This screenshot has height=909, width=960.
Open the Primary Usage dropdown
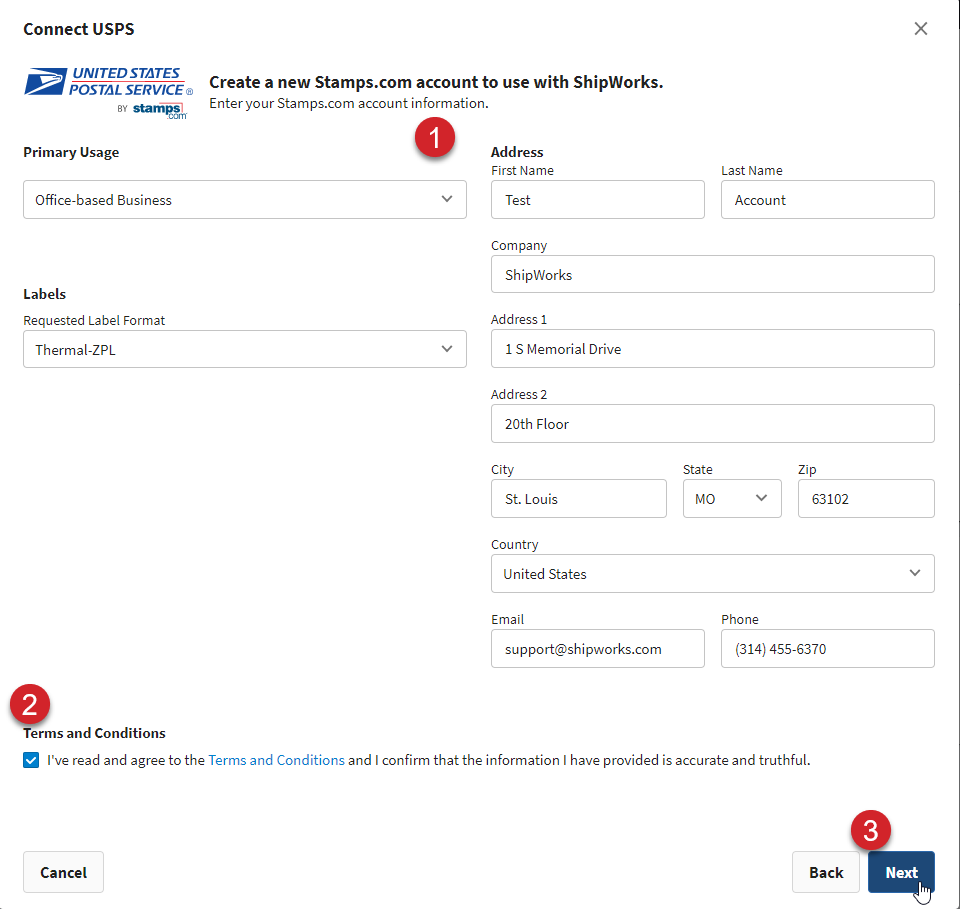(x=245, y=200)
